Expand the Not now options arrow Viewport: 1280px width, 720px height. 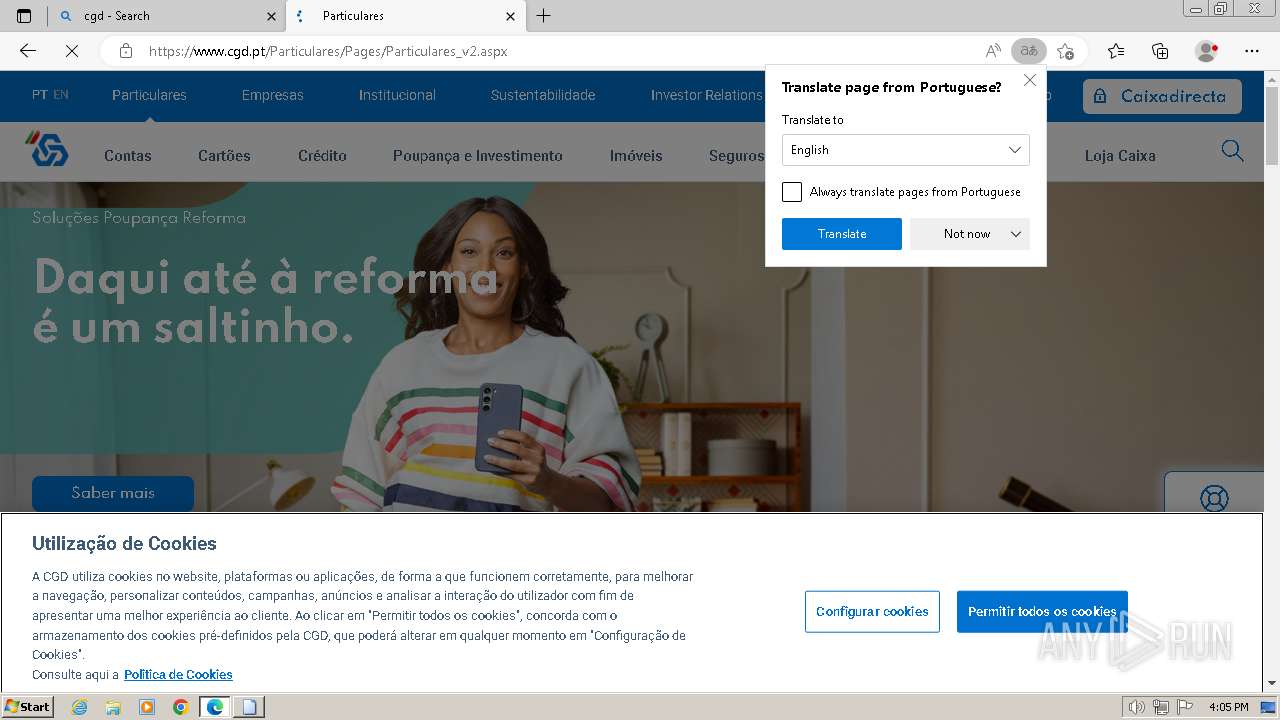pyautogui.click(x=1016, y=234)
